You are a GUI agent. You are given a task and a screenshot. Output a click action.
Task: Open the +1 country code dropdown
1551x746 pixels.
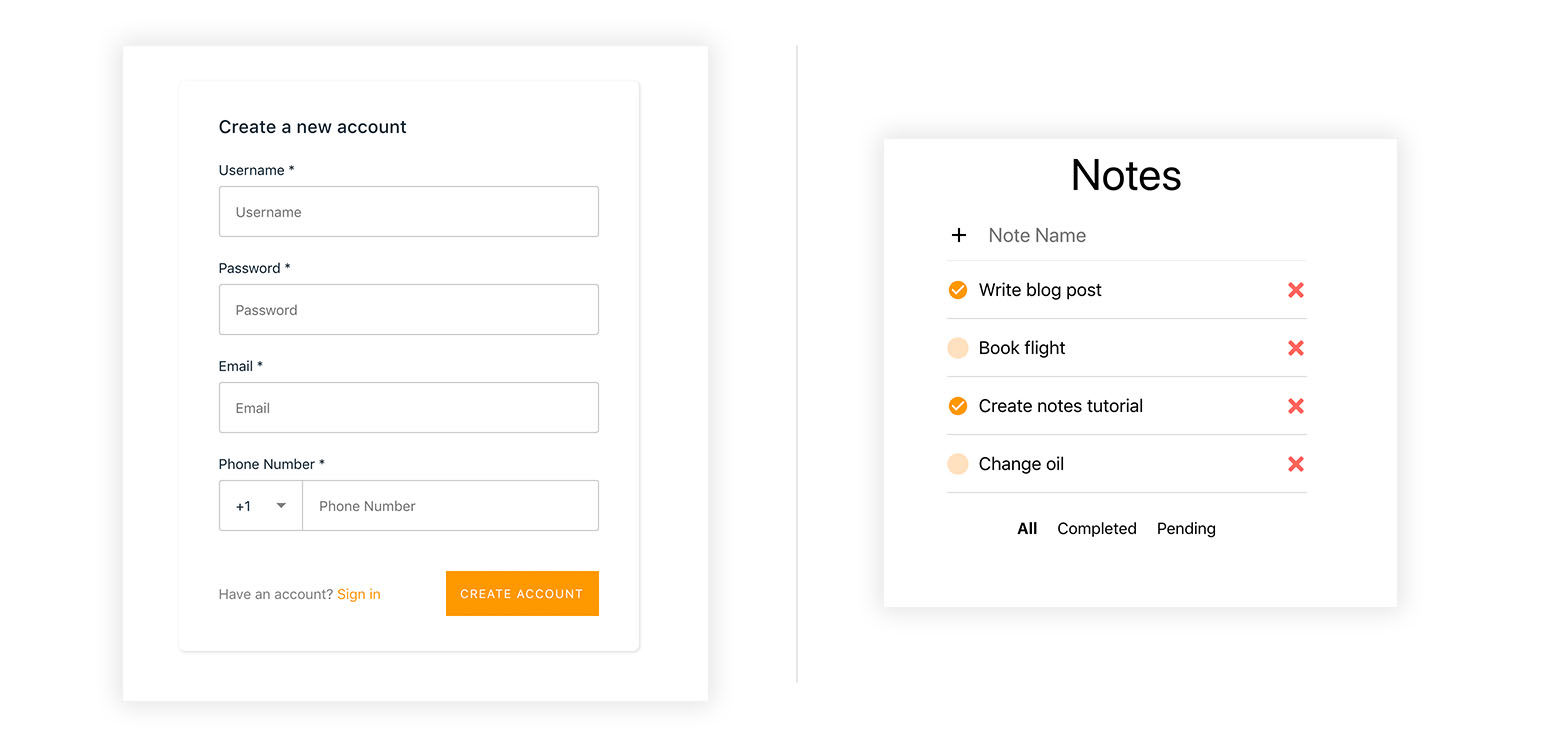coord(261,506)
